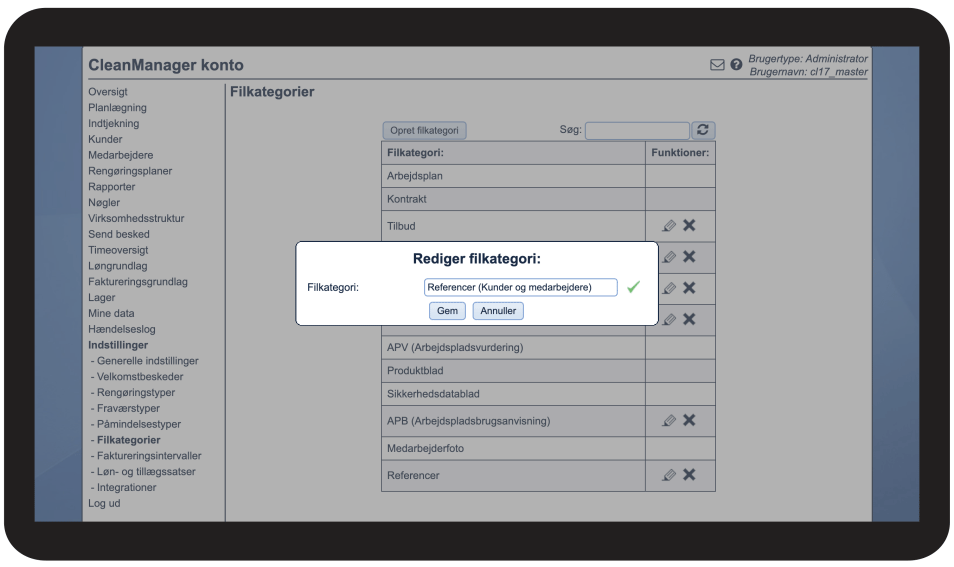The image size is (954, 567).
Task: Delete the Referencer category
Action: click(x=689, y=475)
